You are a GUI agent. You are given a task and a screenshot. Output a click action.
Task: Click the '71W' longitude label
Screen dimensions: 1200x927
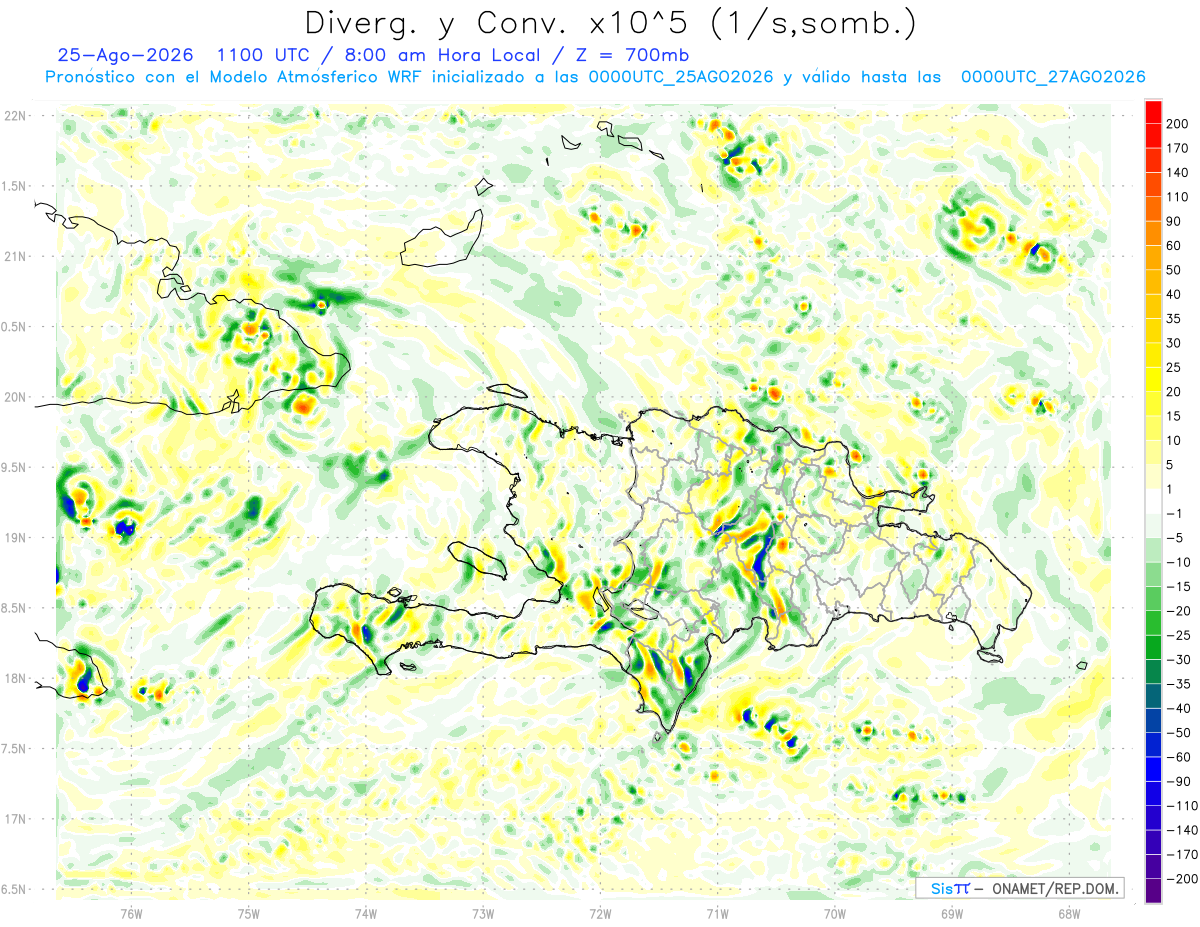tap(717, 912)
